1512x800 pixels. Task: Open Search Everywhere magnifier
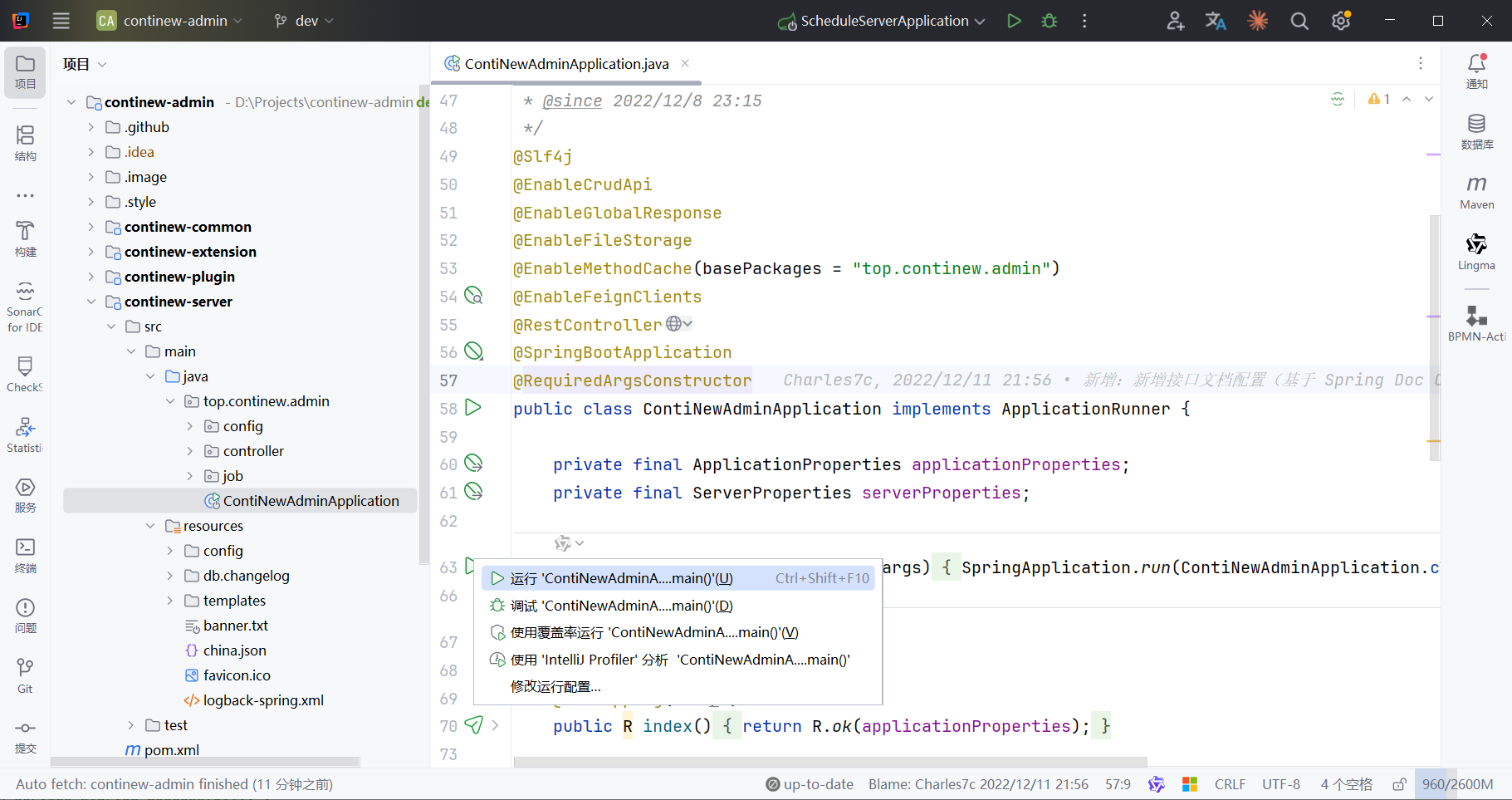1299,21
